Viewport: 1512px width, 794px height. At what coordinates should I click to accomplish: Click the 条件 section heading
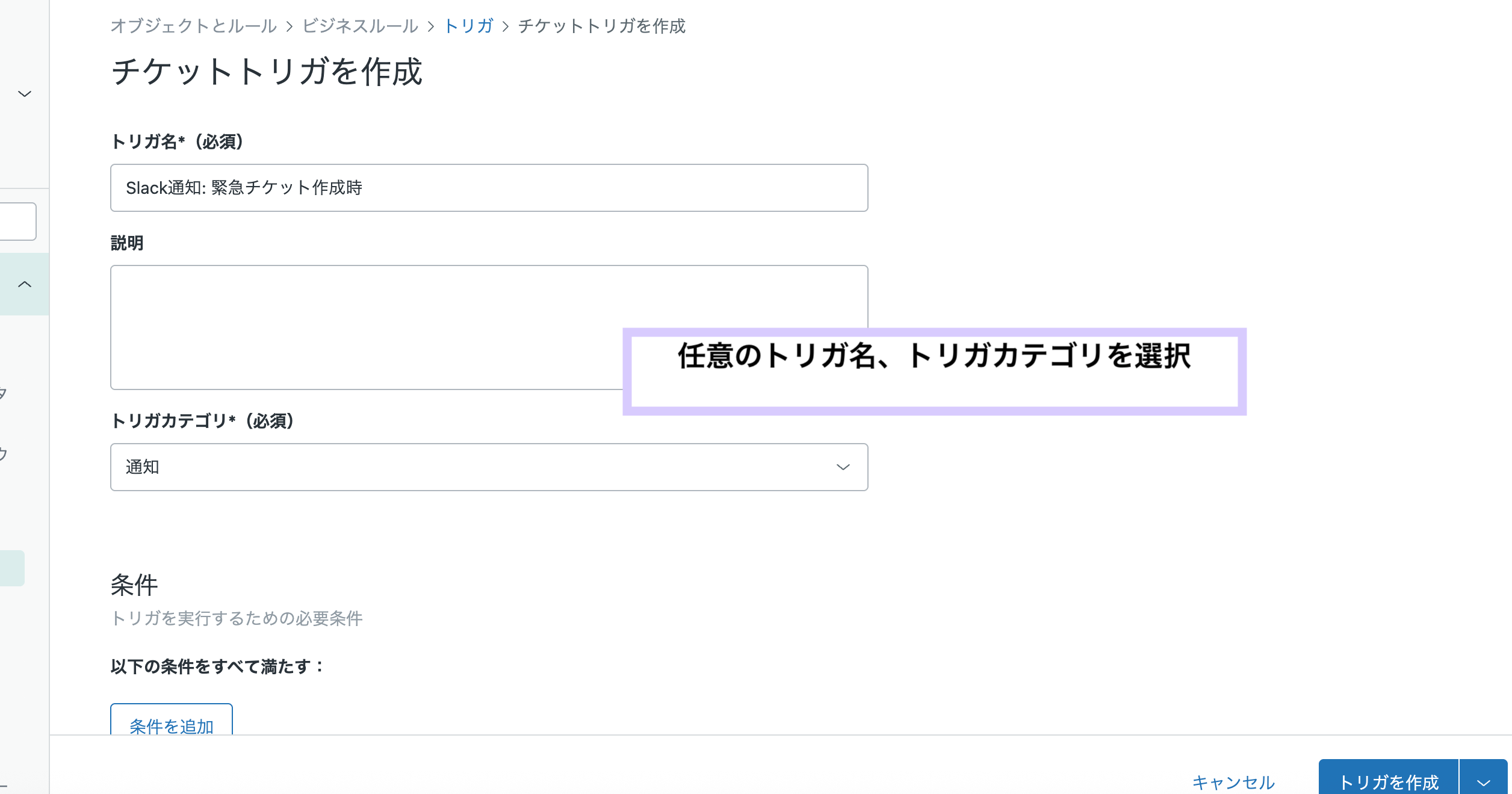pyautogui.click(x=134, y=585)
